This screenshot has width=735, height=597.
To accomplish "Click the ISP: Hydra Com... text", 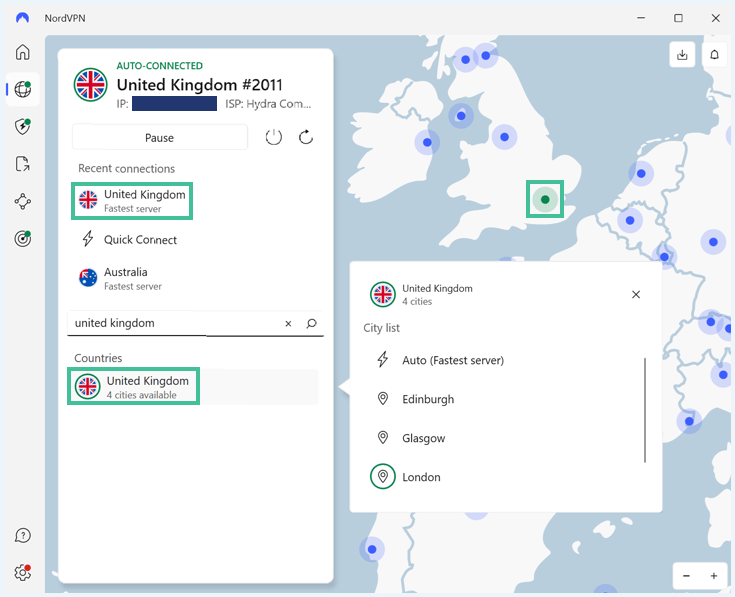I will click(268, 104).
